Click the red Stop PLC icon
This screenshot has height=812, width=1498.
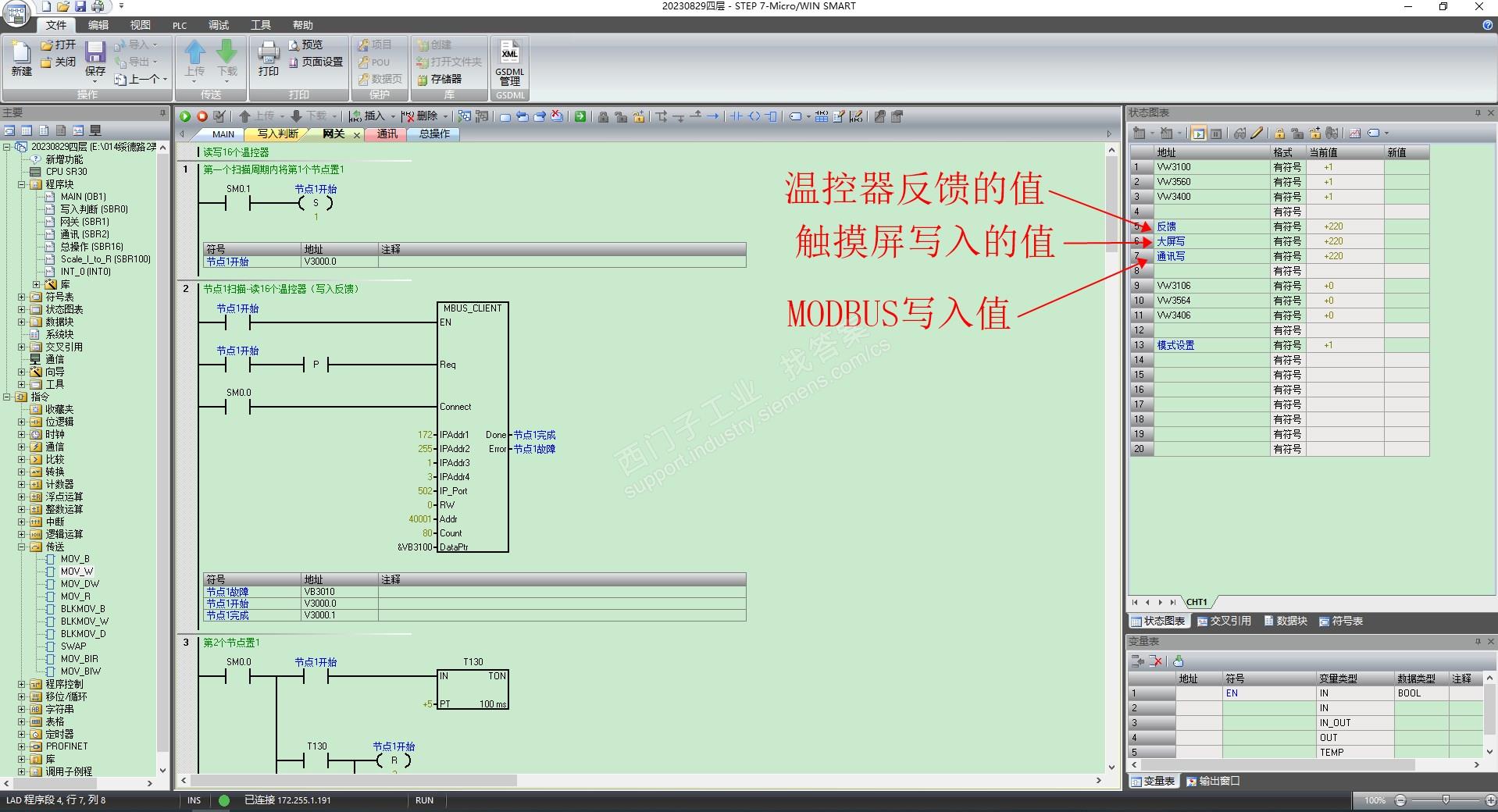point(202,116)
